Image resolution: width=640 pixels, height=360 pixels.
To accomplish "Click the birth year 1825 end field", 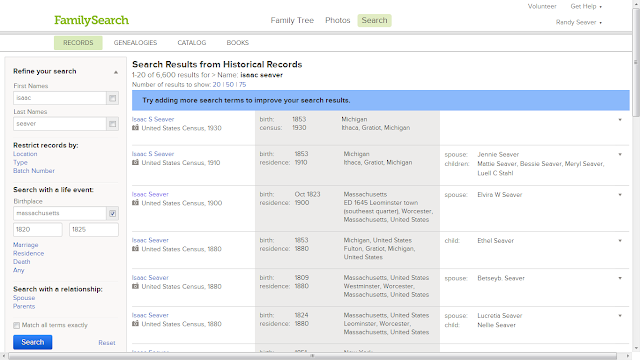I will 94,229.
